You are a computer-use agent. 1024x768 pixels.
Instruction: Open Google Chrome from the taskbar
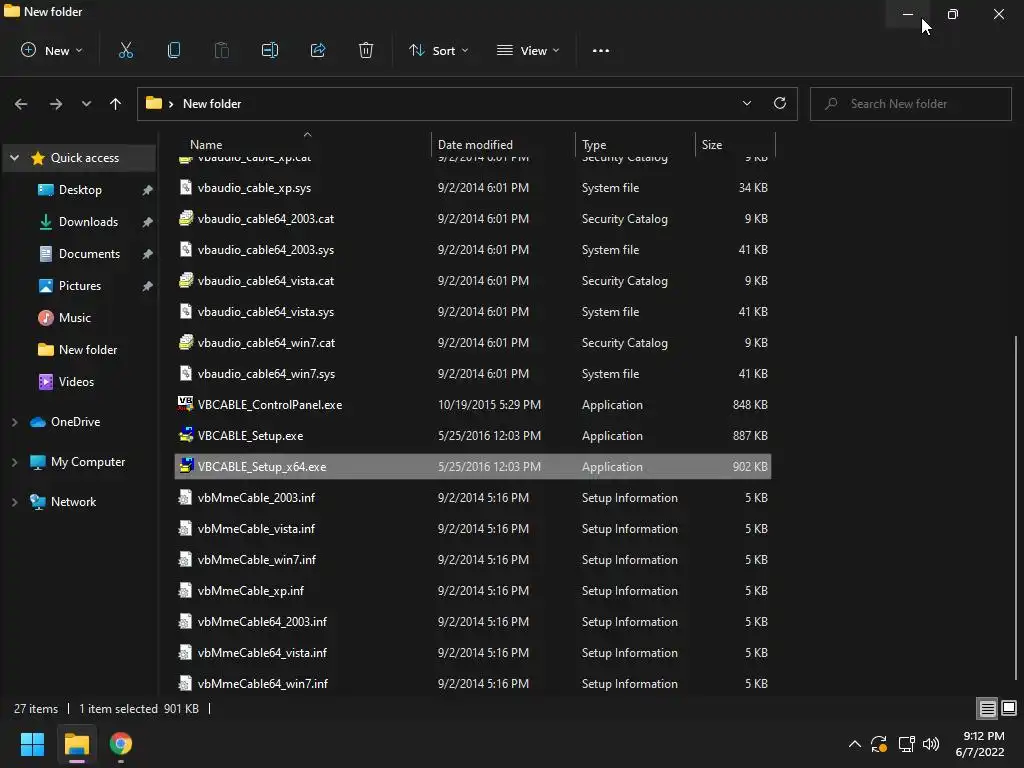[x=121, y=744]
